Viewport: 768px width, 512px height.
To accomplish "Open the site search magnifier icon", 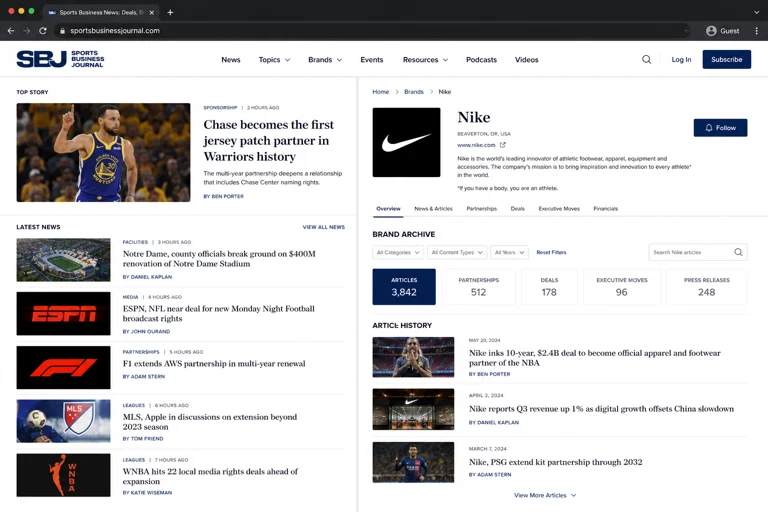I will pos(647,59).
